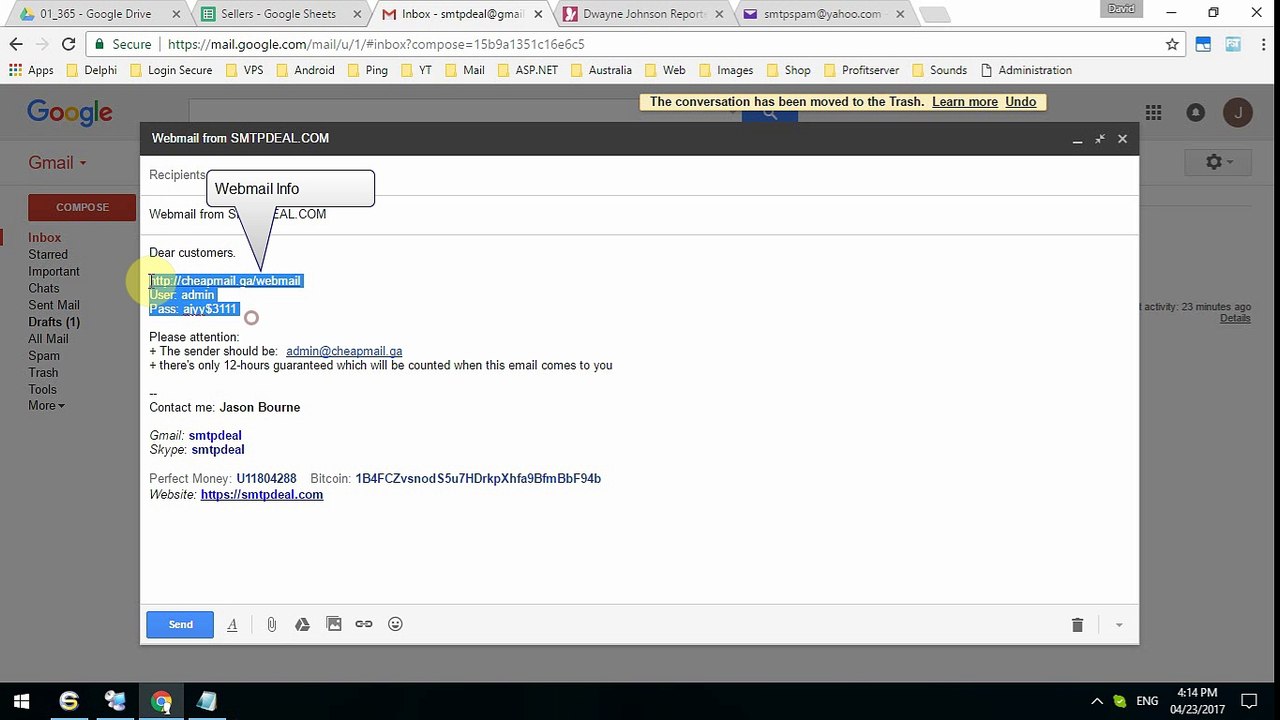1280x720 pixels.
Task: Open the ASP.NET bookmarks folder
Action: coord(527,70)
